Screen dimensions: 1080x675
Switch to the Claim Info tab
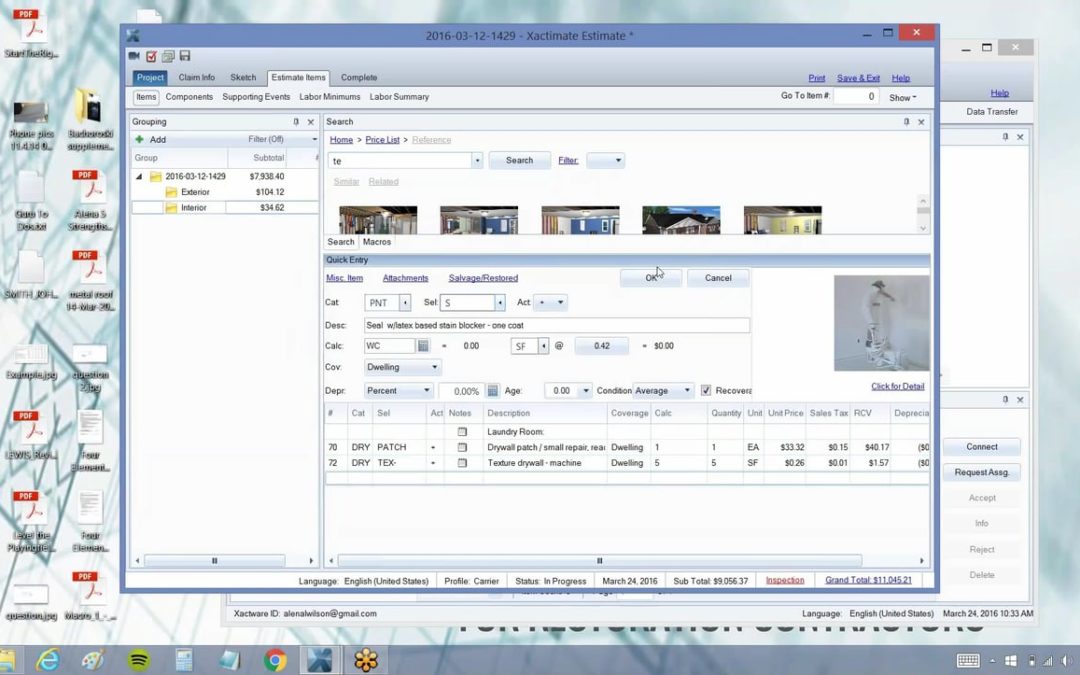(x=197, y=78)
